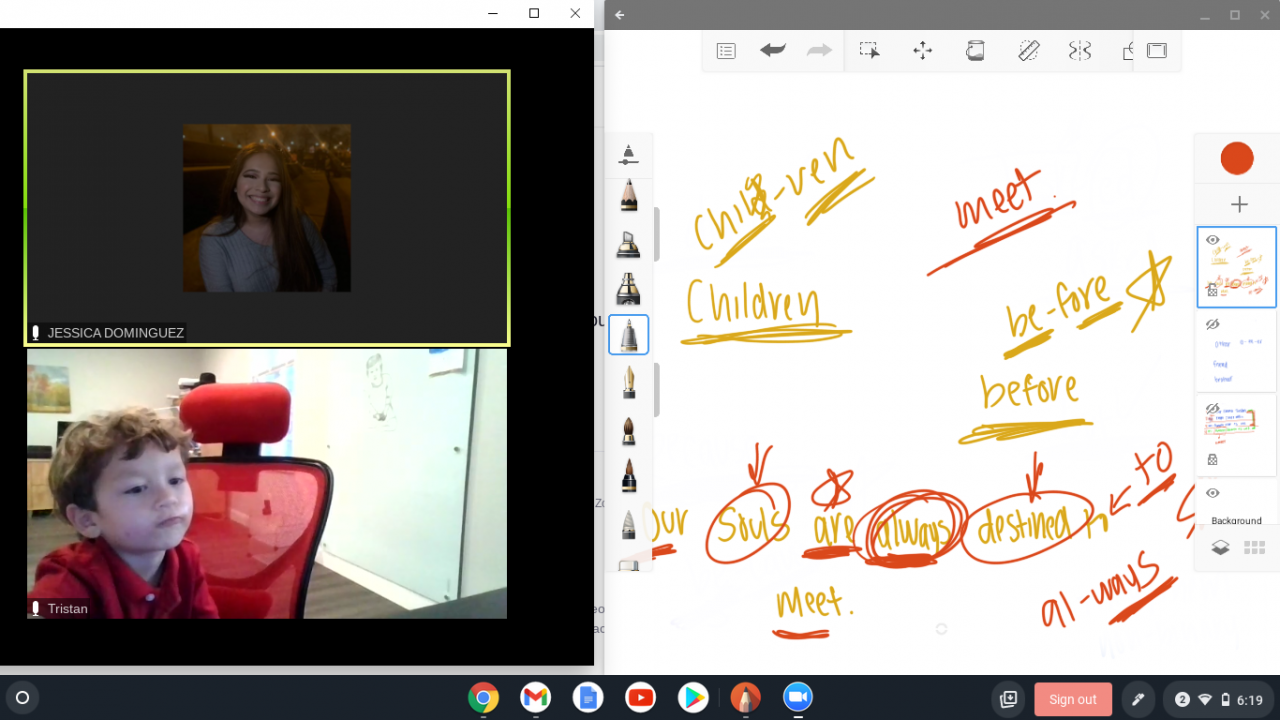Open Chrome from the shelf
The width and height of the screenshot is (1280, 720).
484,698
